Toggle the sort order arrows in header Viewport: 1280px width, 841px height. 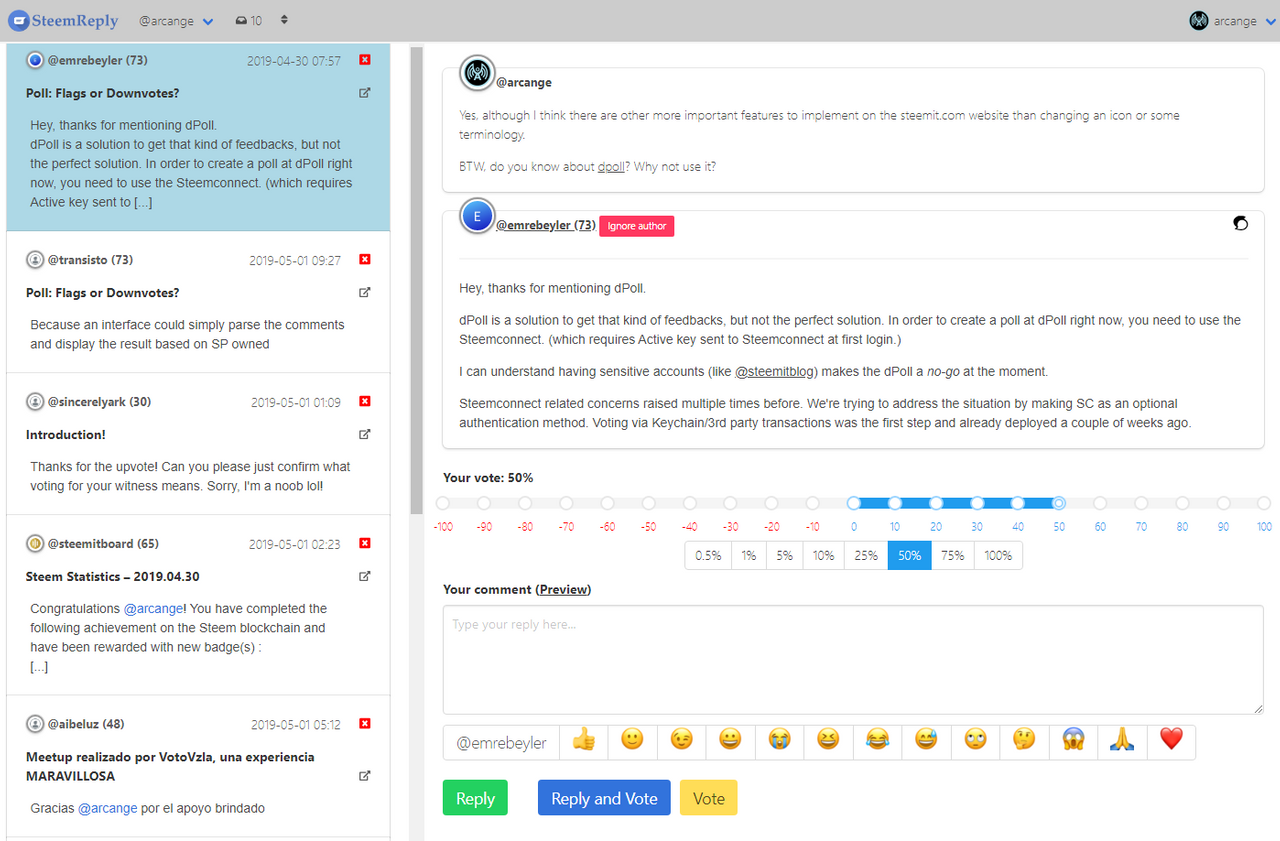pyautogui.click(x=285, y=20)
